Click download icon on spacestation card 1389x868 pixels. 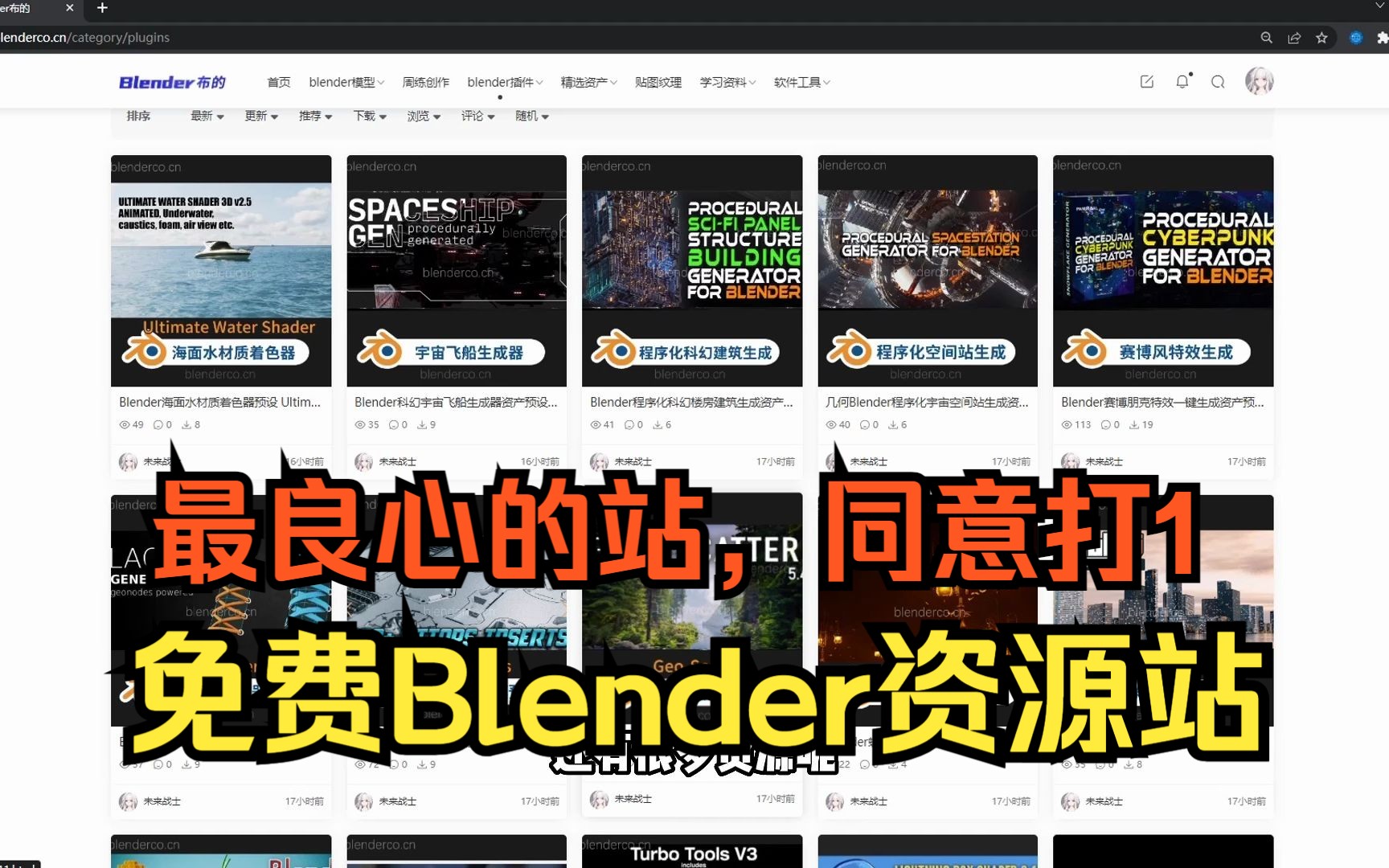point(893,424)
